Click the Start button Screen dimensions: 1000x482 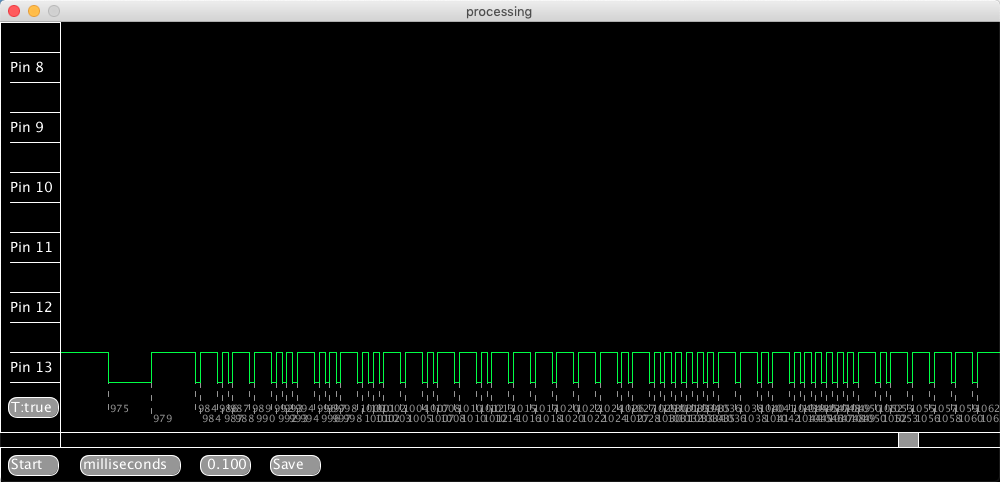tap(33, 465)
